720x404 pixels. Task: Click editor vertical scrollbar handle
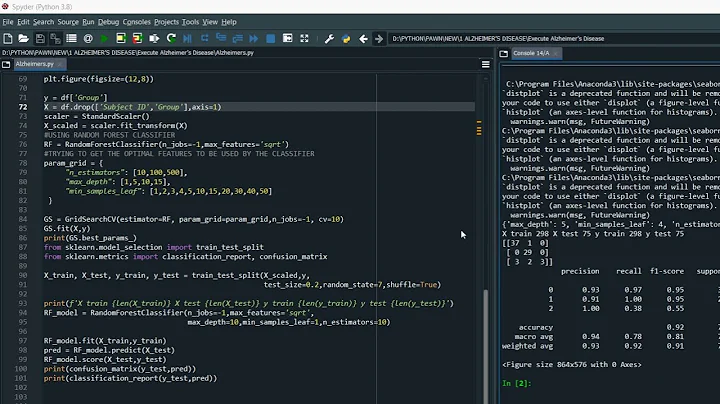pos(486,347)
